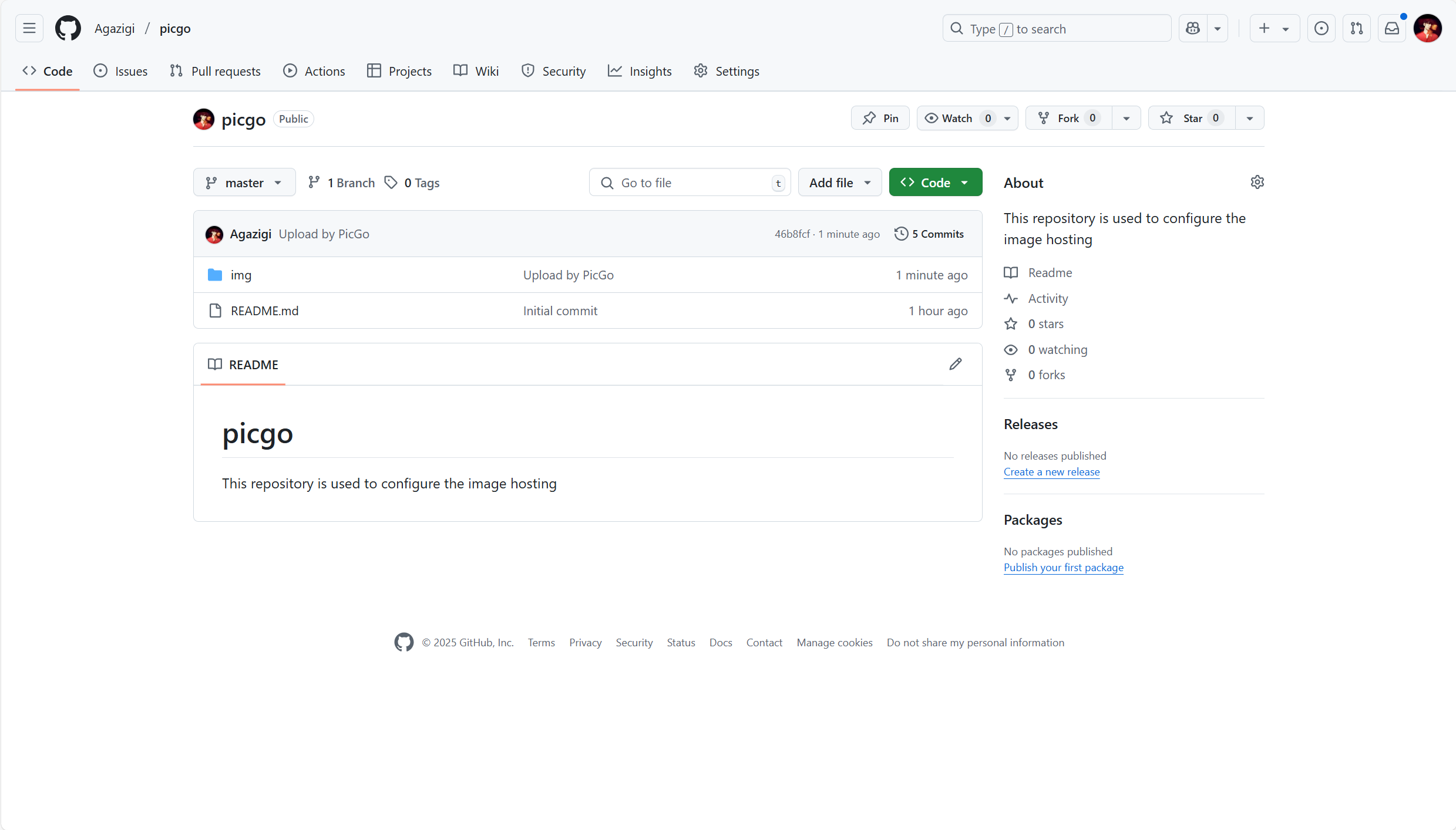
Task: Open the notifications inbox
Action: [x=1391, y=28]
